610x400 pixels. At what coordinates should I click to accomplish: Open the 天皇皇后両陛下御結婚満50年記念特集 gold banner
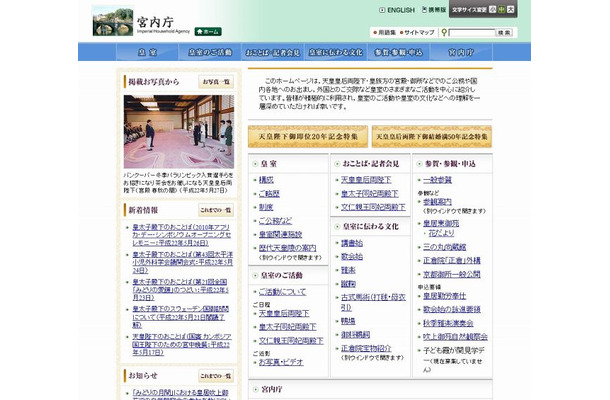tap(432, 137)
